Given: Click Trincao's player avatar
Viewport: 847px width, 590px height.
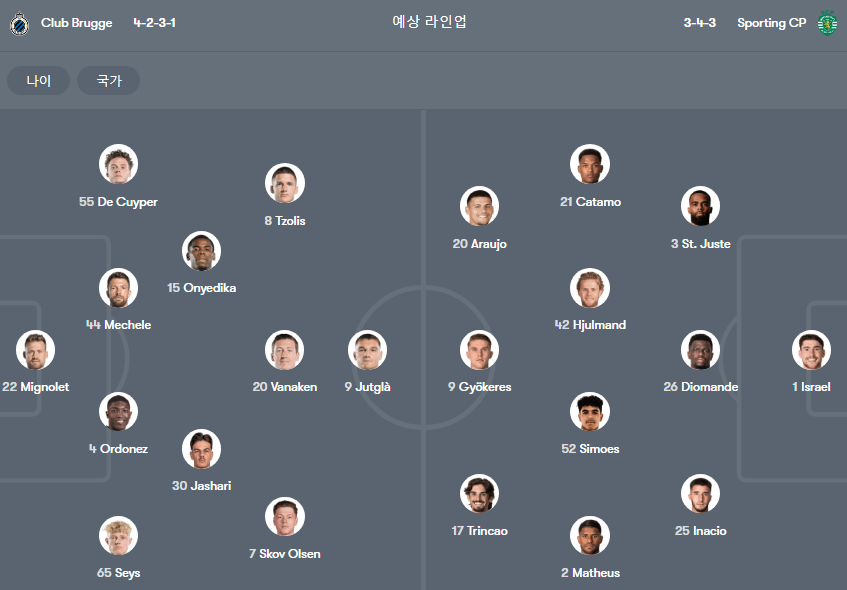Looking at the screenshot, I should click(479, 494).
